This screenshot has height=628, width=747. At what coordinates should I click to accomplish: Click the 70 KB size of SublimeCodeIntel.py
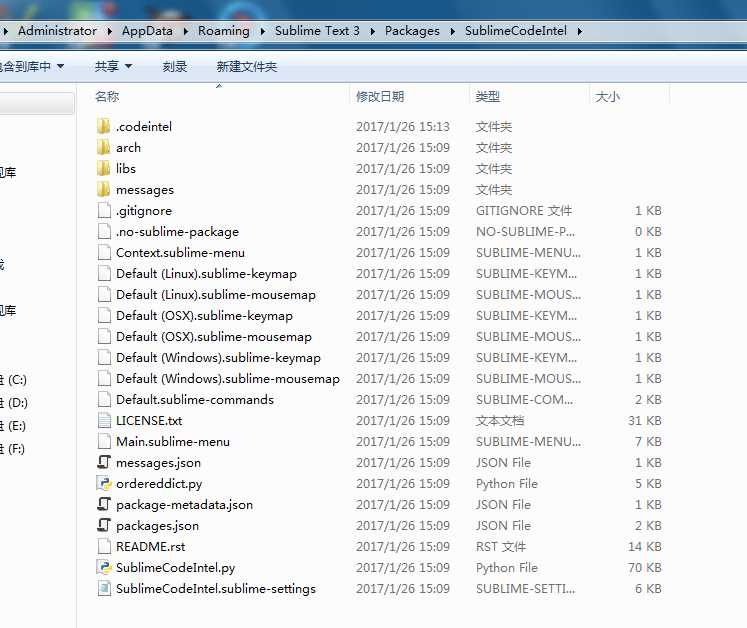pos(645,567)
